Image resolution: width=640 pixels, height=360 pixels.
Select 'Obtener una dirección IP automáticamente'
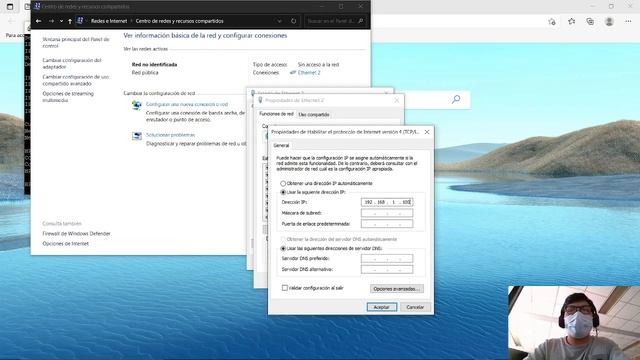pyautogui.click(x=327, y=183)
